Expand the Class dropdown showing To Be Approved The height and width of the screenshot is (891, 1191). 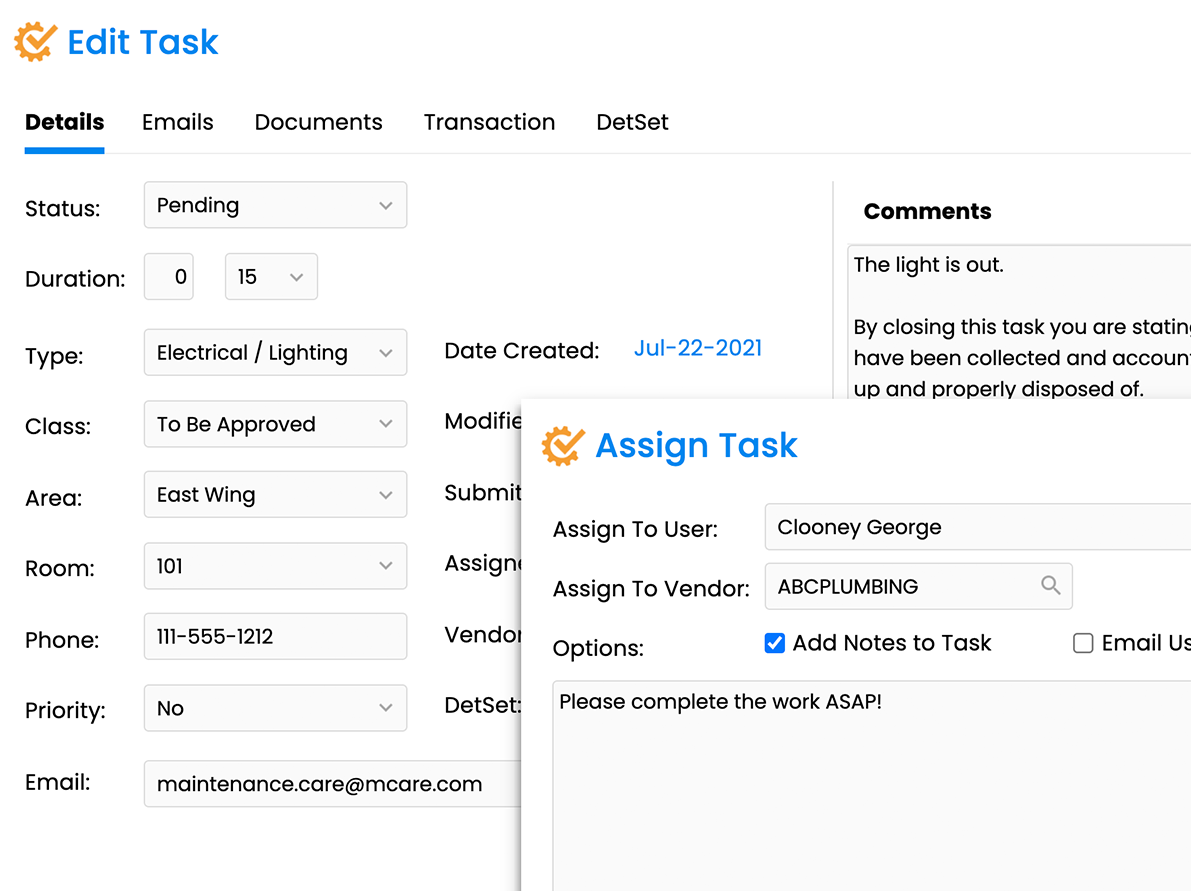coord(275,424)
